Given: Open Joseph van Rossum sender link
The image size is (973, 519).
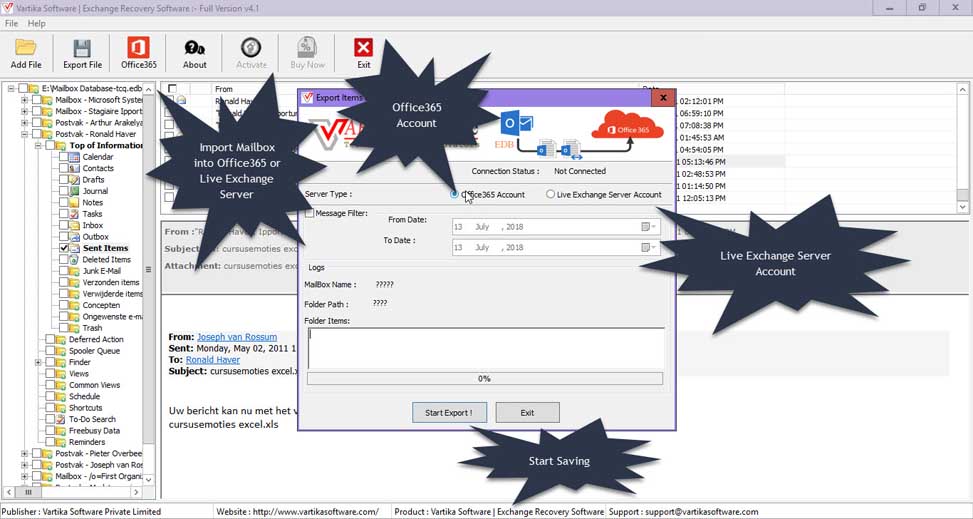Looking at the screenshot, I should [237, 337].
